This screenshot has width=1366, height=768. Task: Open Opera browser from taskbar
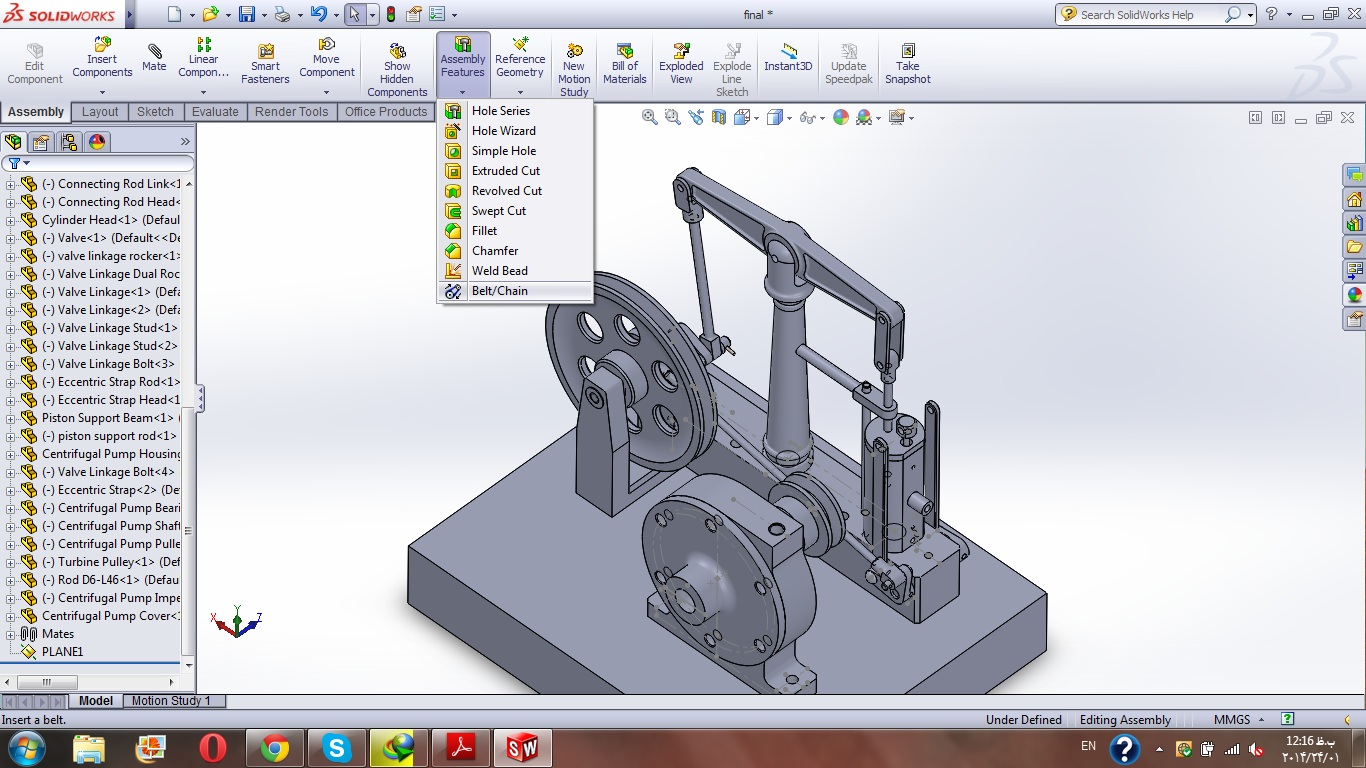point(212,748)
